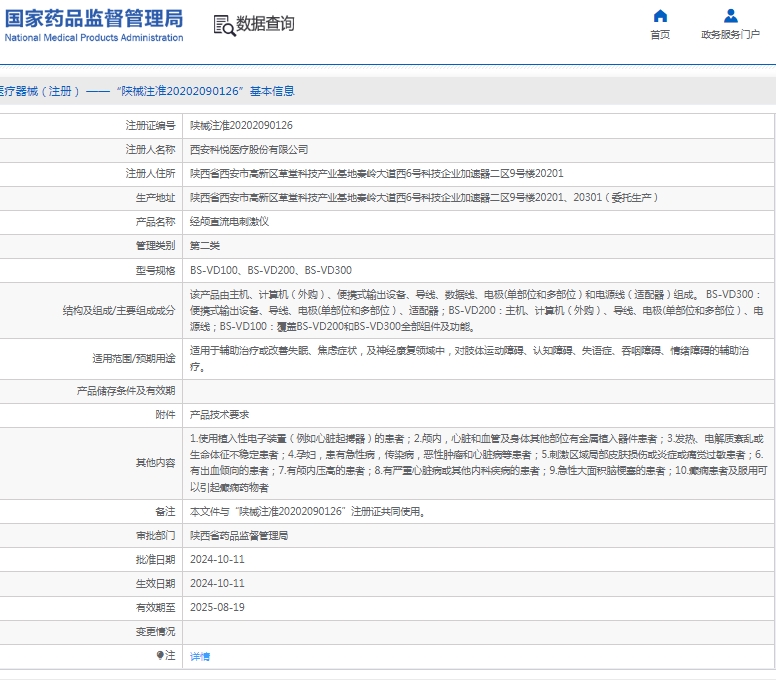Click the expiry date 2025-08-19

217,607
